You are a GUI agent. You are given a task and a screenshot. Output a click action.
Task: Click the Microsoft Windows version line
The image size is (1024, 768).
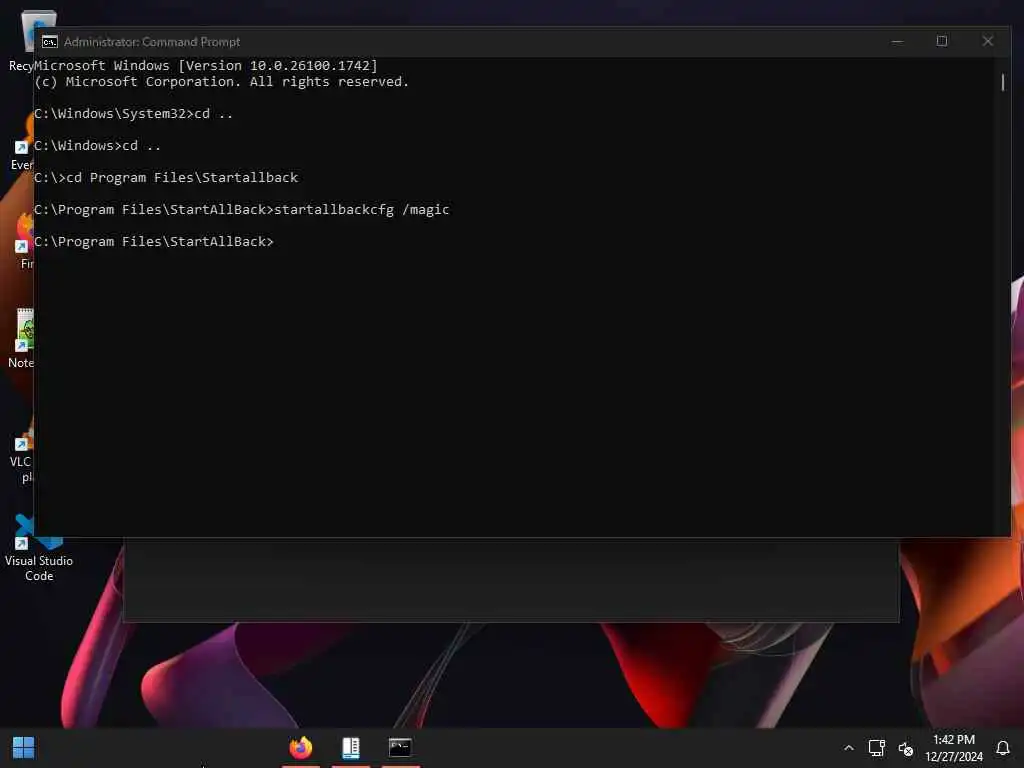click(x=206, y=65)
